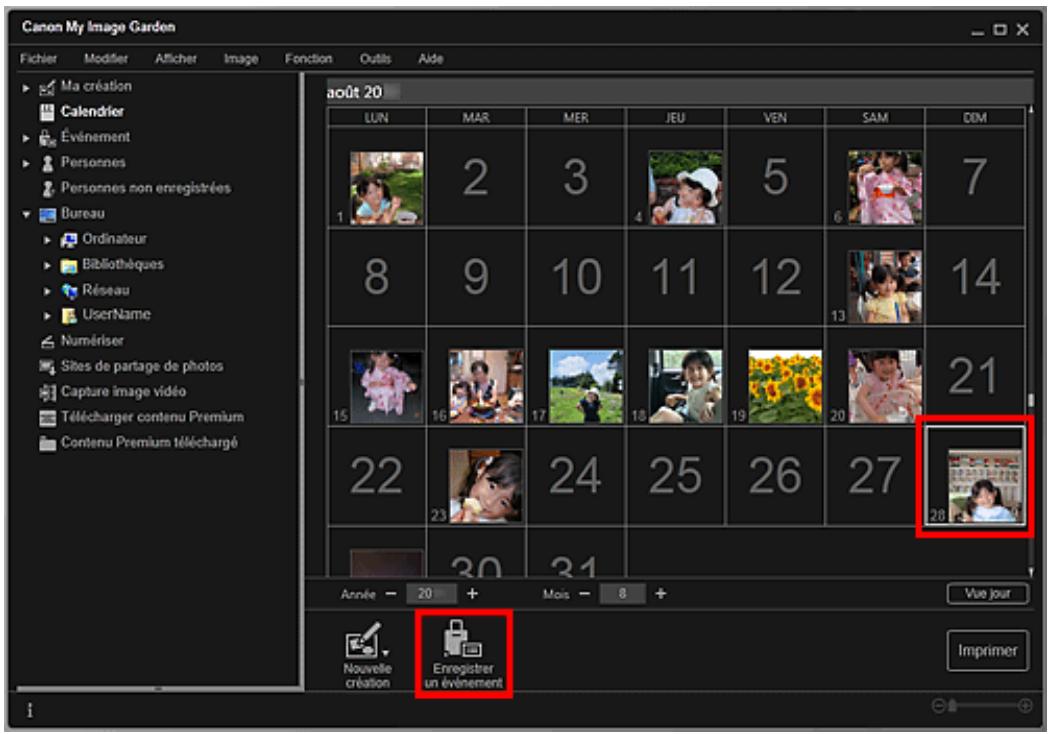Expand the Ordinateur tree node
Viewport: 1048px width, 734px height.
pyautogui.click(x=46, y=239)
